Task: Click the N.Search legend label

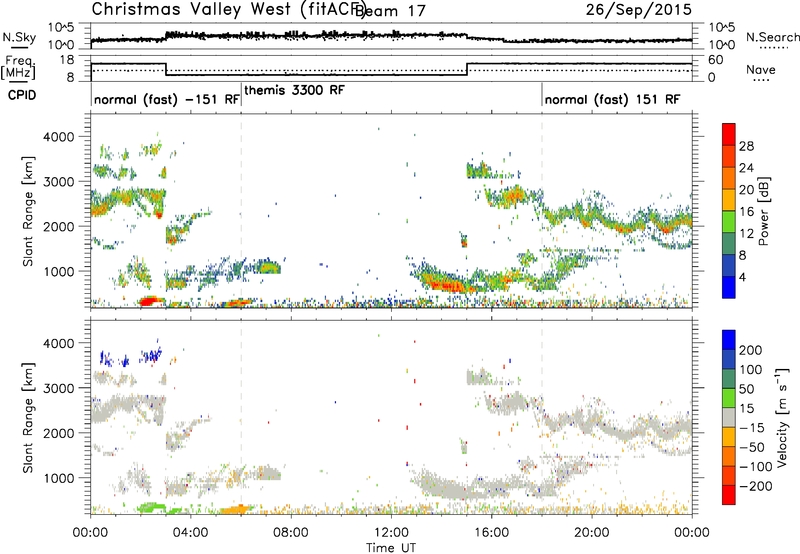Action: click(773, 37)
